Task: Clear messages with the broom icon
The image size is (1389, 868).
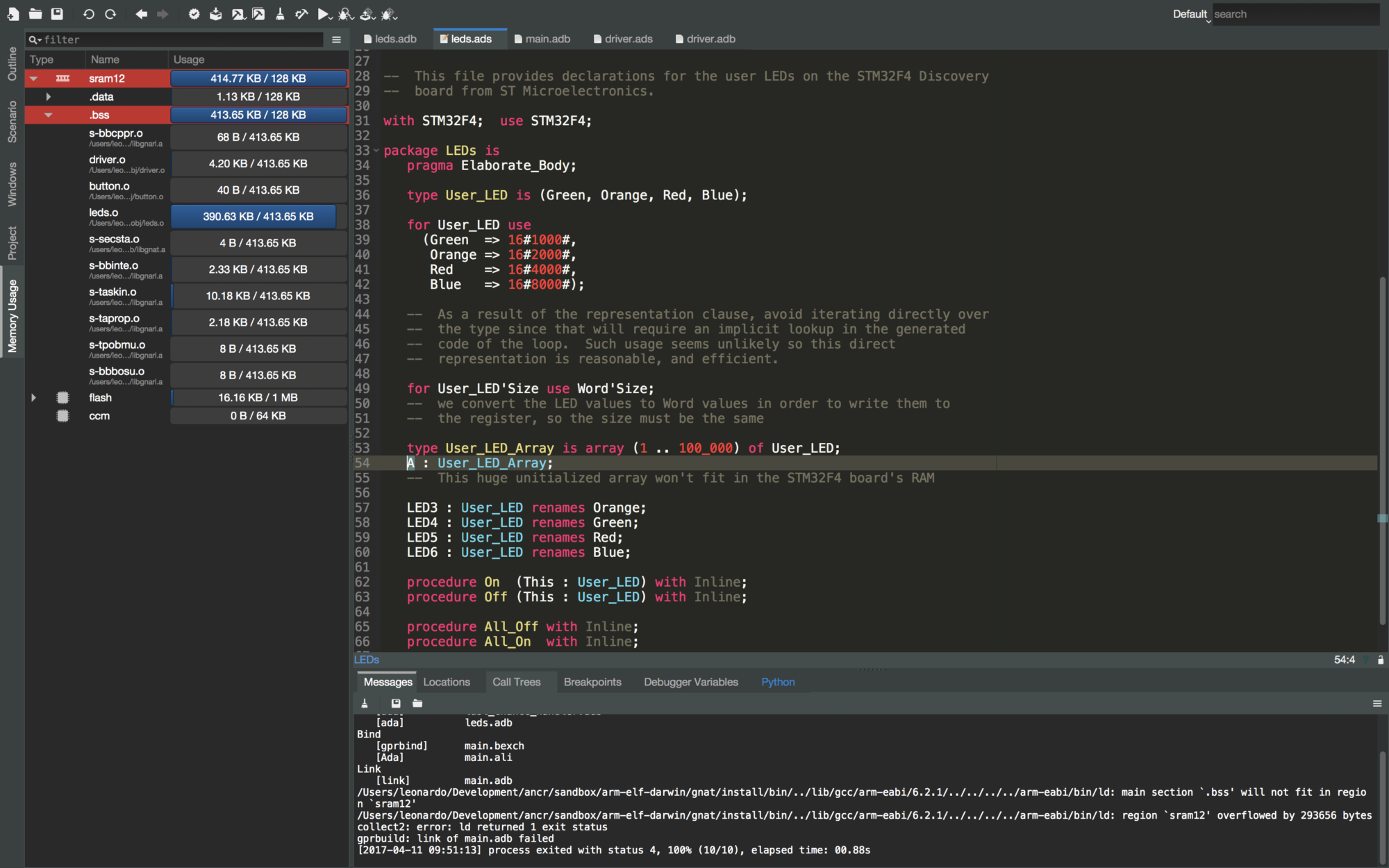Action: [x=365, y=703]
